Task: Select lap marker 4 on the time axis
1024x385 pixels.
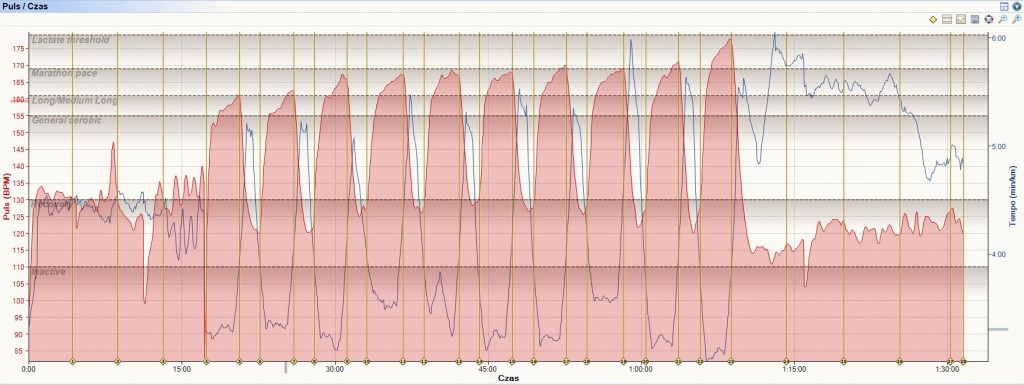Action: (206, 361)
